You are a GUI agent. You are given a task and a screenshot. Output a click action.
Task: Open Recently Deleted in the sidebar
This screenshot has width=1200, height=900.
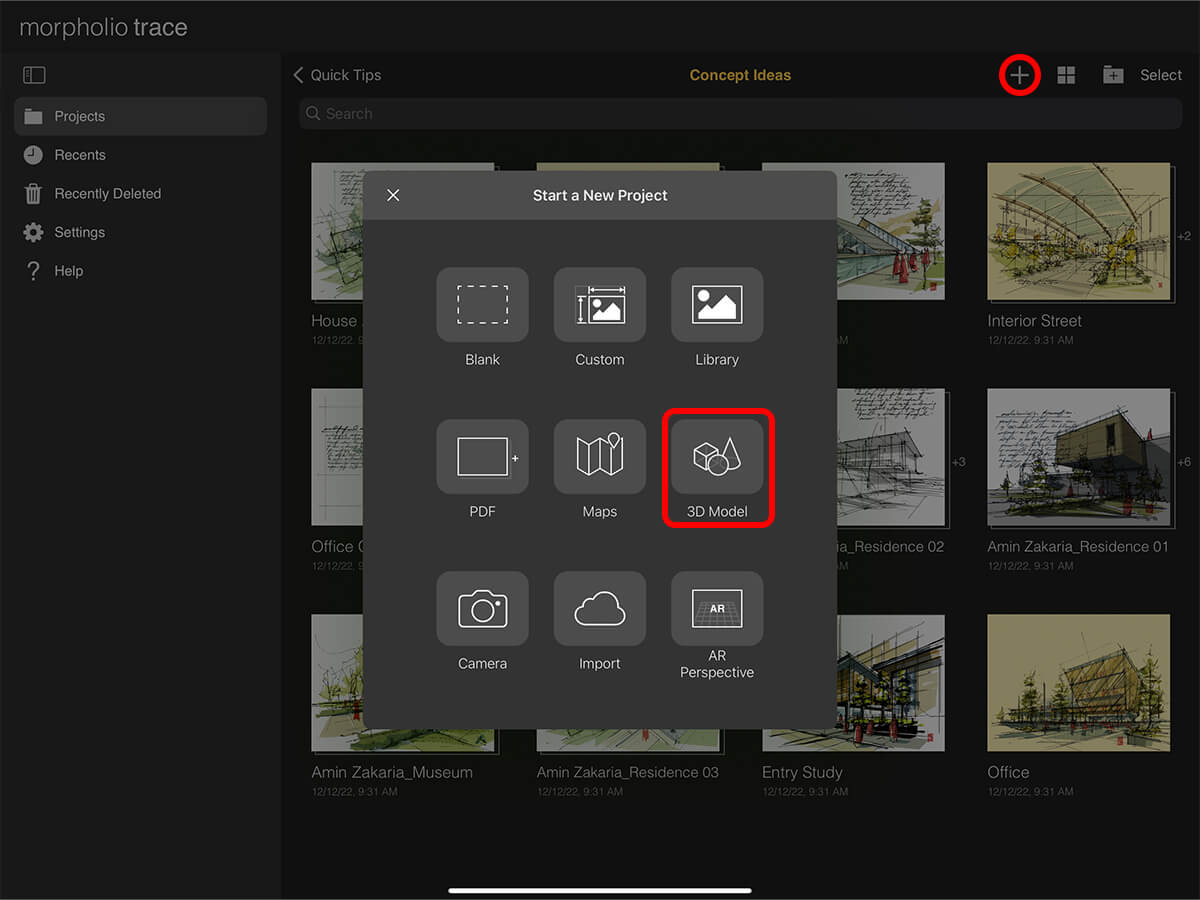tap(107, 194)
